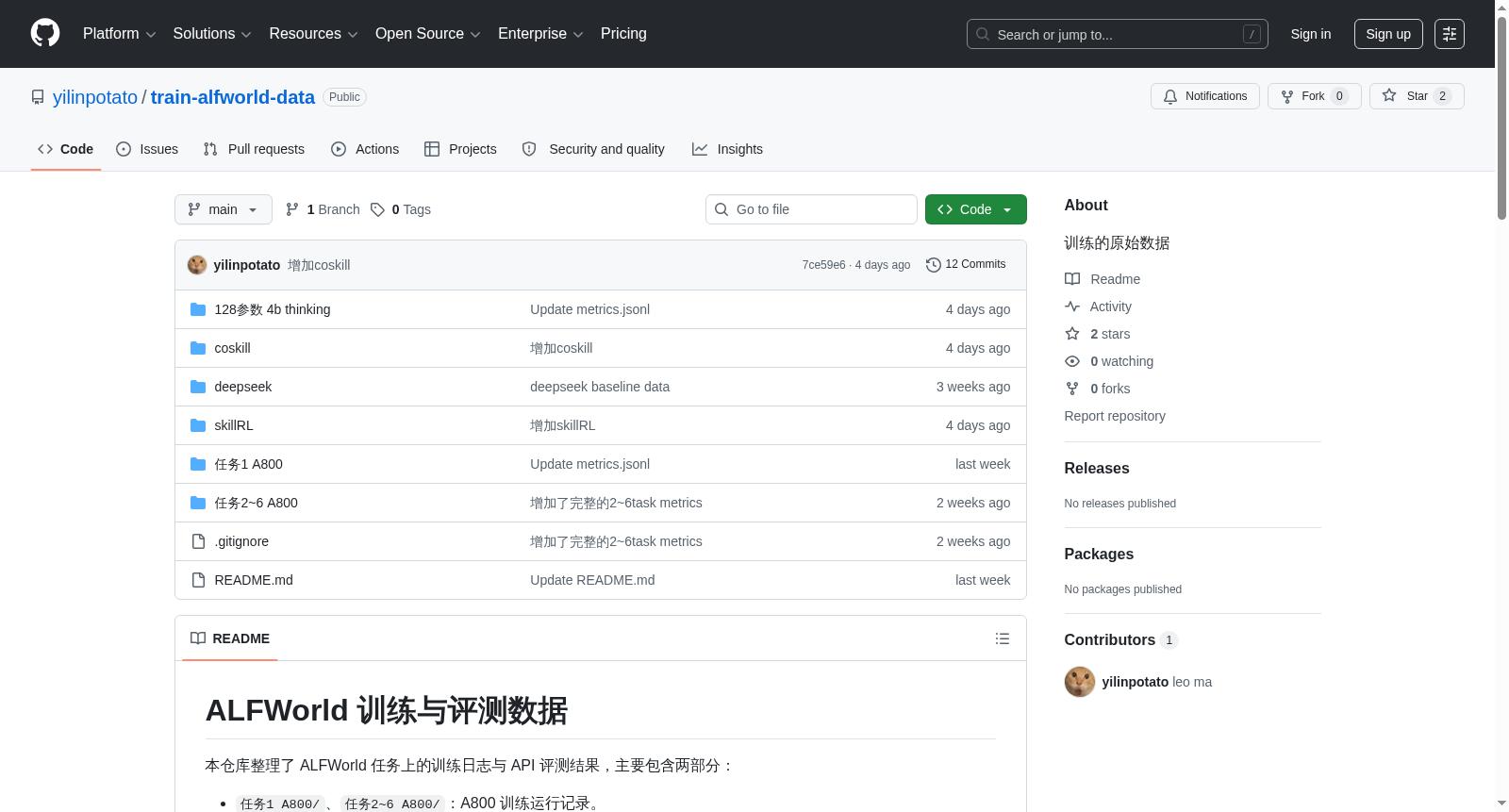Screen dimensions: 1509x812
Task: Click the Public visibility badge
Action: click(344, 97)
